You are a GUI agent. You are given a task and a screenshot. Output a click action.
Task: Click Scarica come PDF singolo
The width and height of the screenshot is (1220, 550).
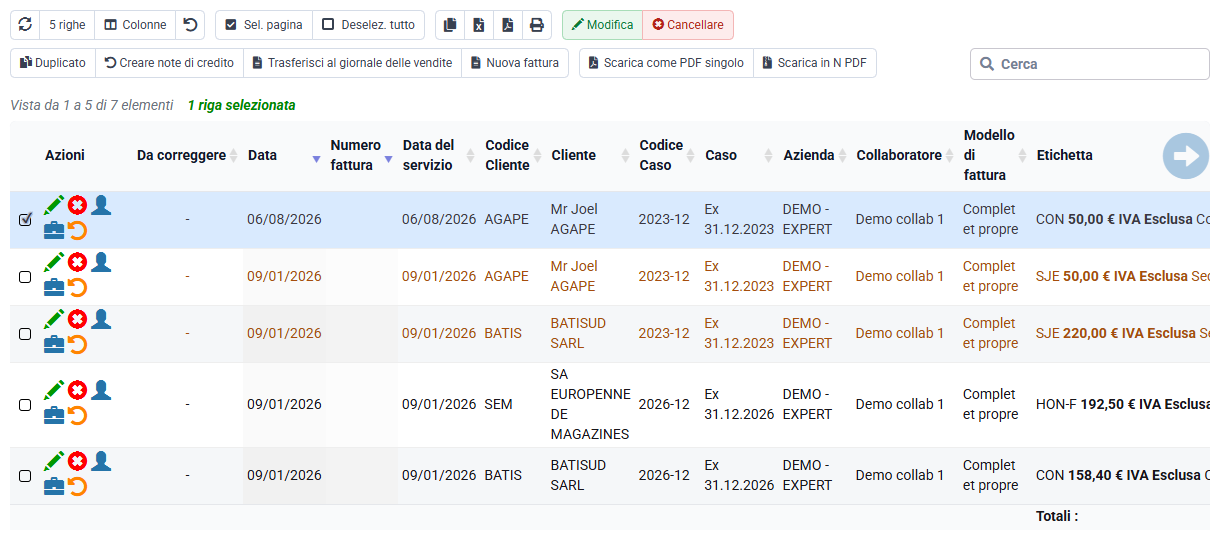tap(666, 63)
